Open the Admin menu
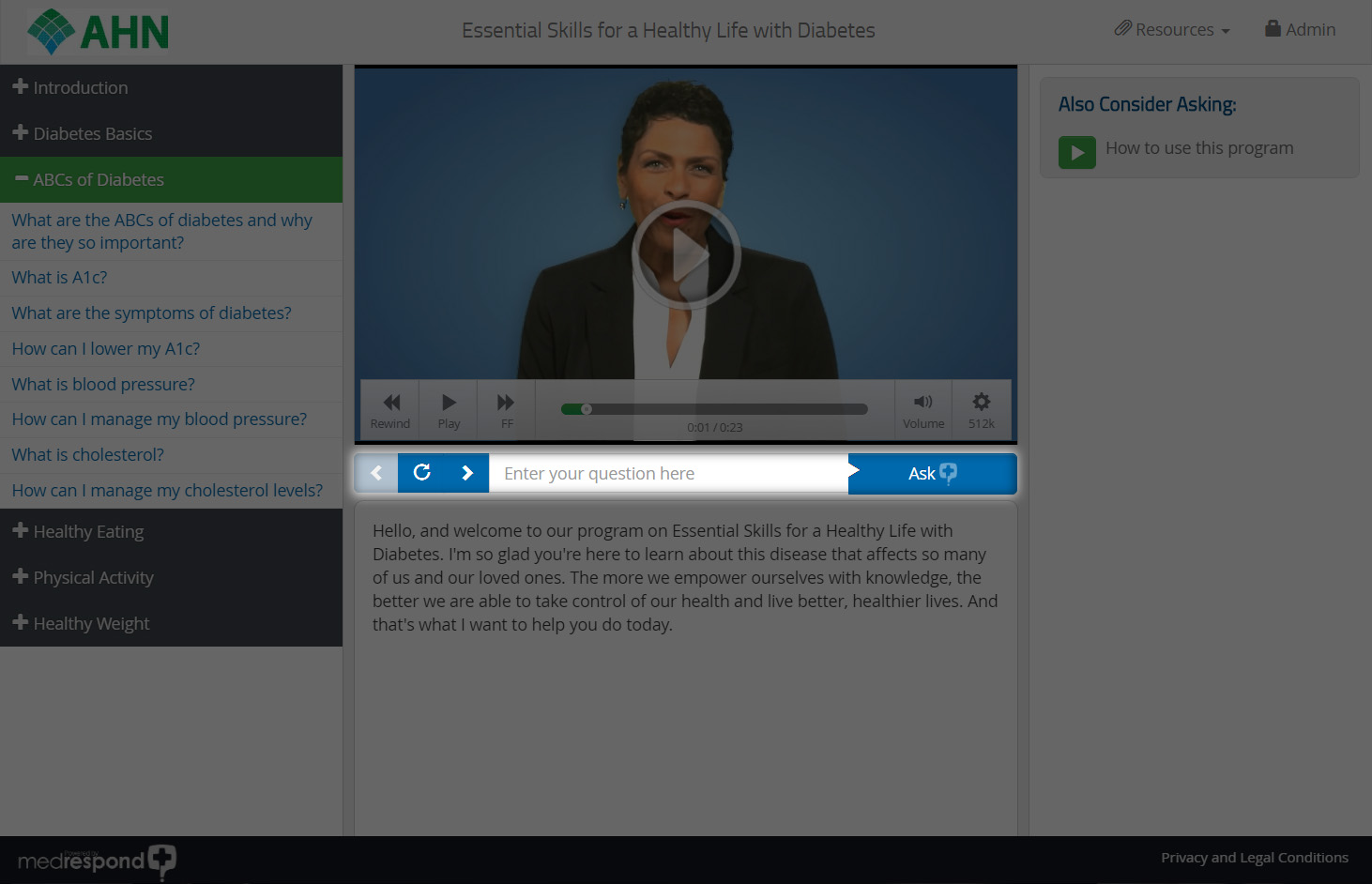The image size is (1372, 884). click(1301, 30)
